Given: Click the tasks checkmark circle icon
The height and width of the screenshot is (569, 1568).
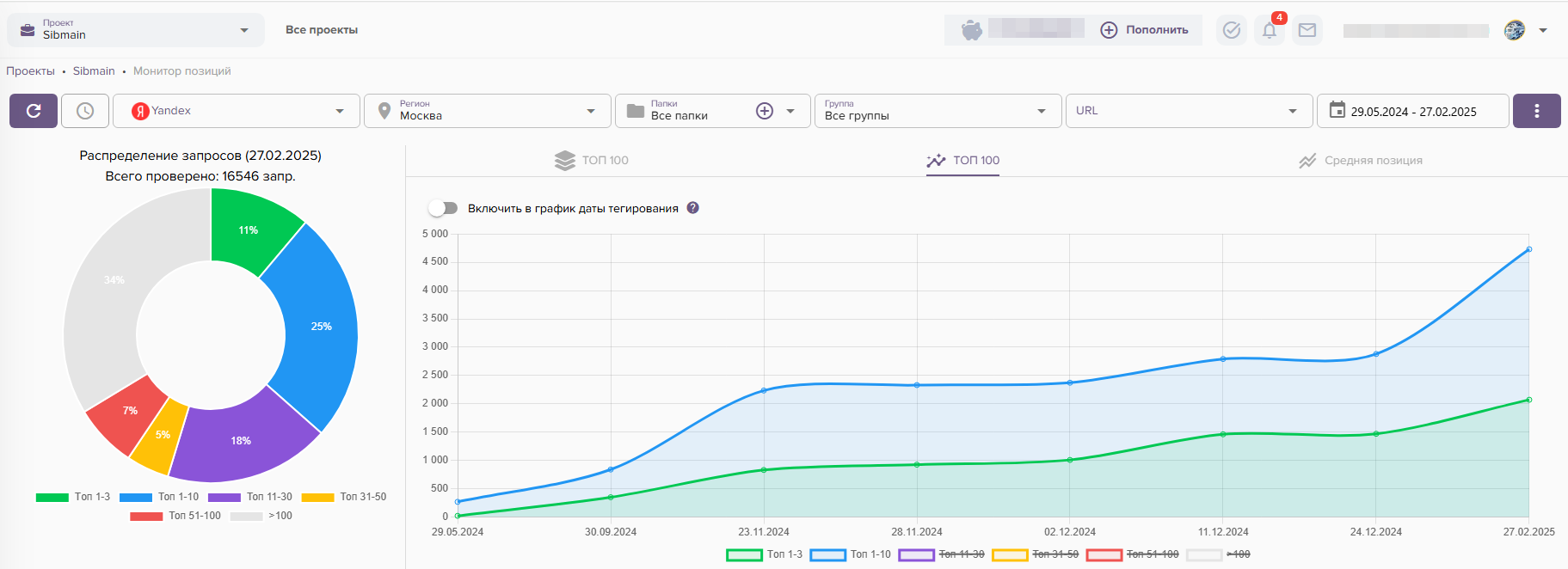Looking at the screenshot, I should [x=1231, y=31].
